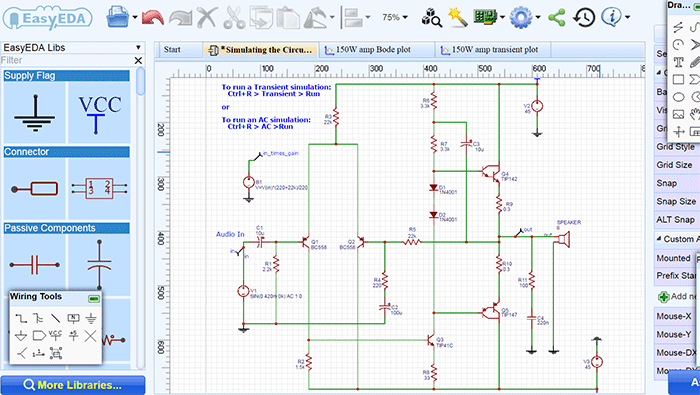This screenshot has height=395, width=700.
Task: Click the Rotate and flip icon
Action: tap(315, 18)
